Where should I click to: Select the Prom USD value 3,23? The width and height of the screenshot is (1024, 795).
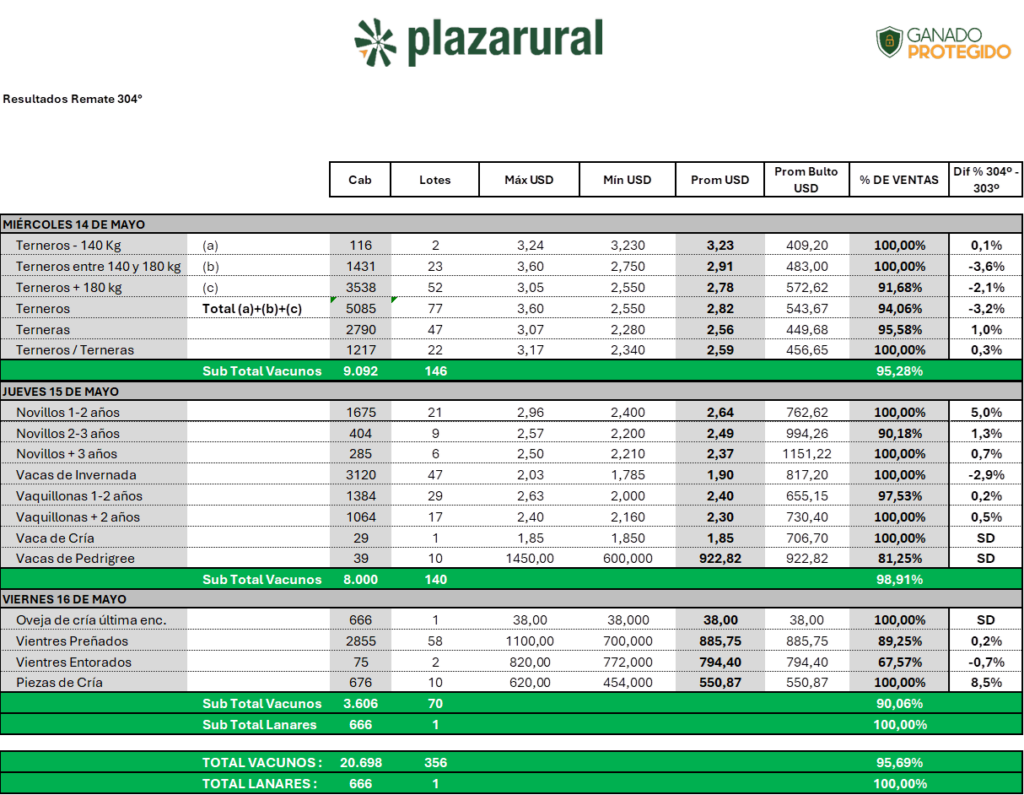click(720, 246)
